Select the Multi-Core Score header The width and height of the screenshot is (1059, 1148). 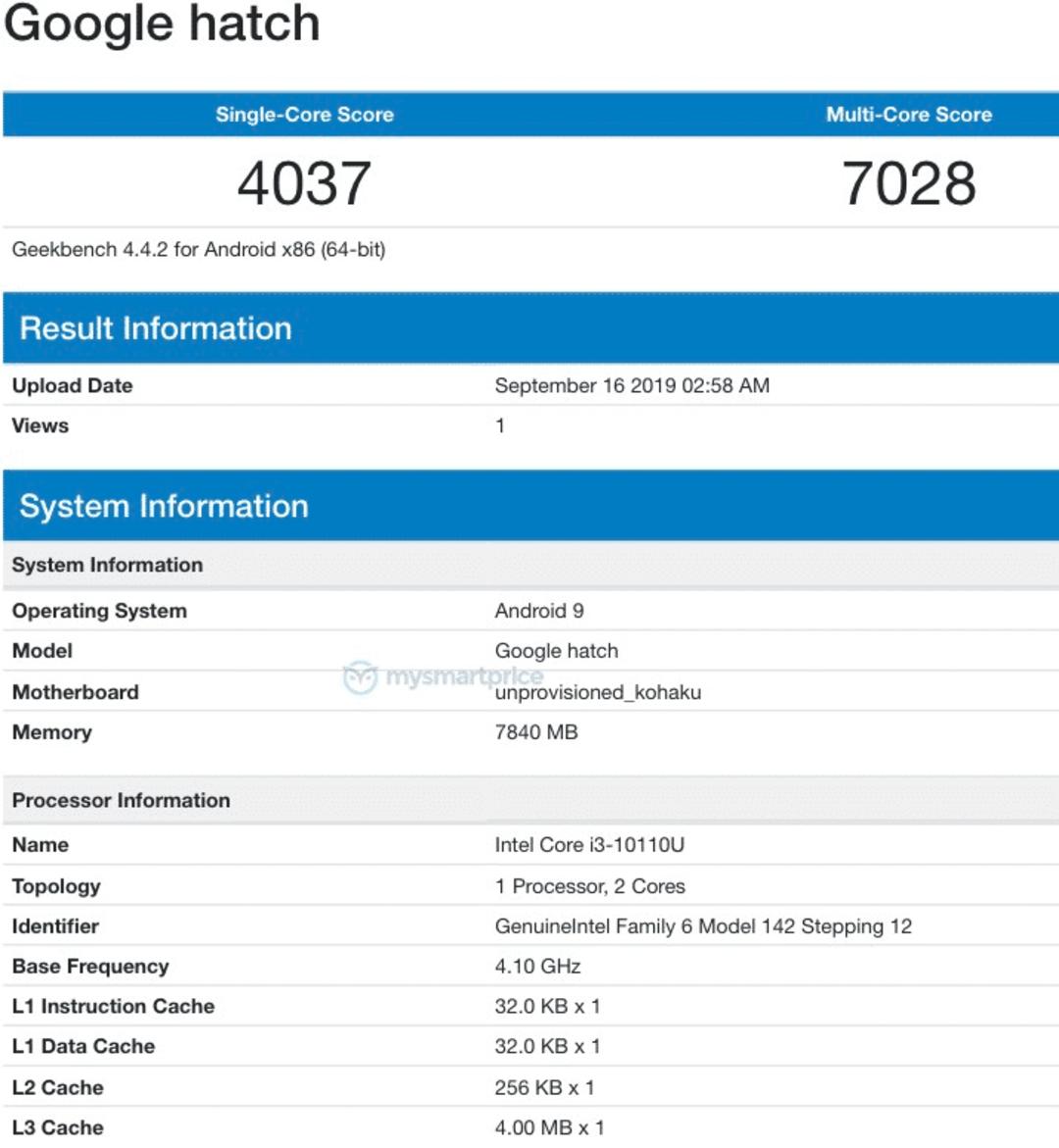point(909,115)
